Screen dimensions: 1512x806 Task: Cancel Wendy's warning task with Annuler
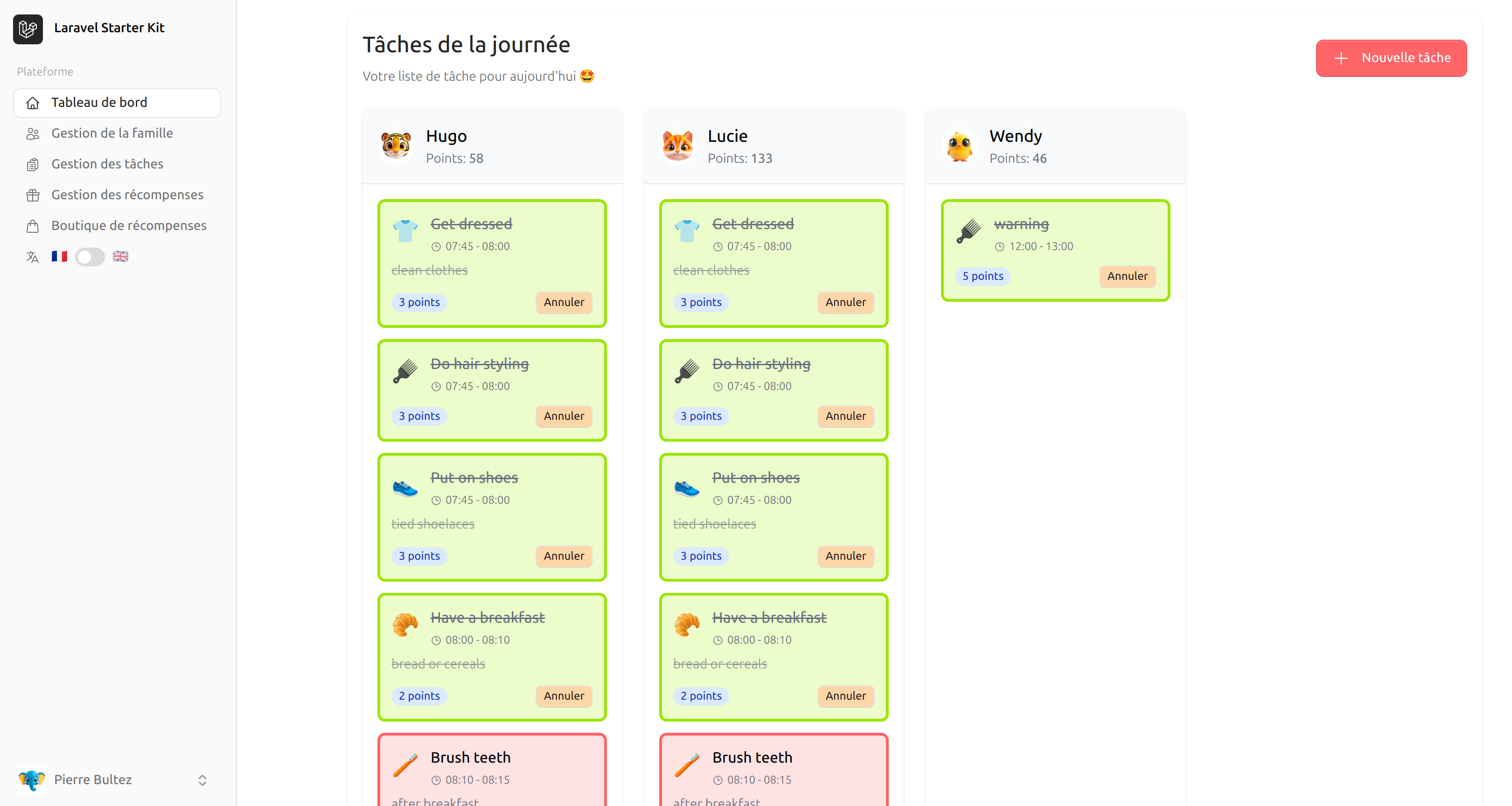pos(1127,277)
